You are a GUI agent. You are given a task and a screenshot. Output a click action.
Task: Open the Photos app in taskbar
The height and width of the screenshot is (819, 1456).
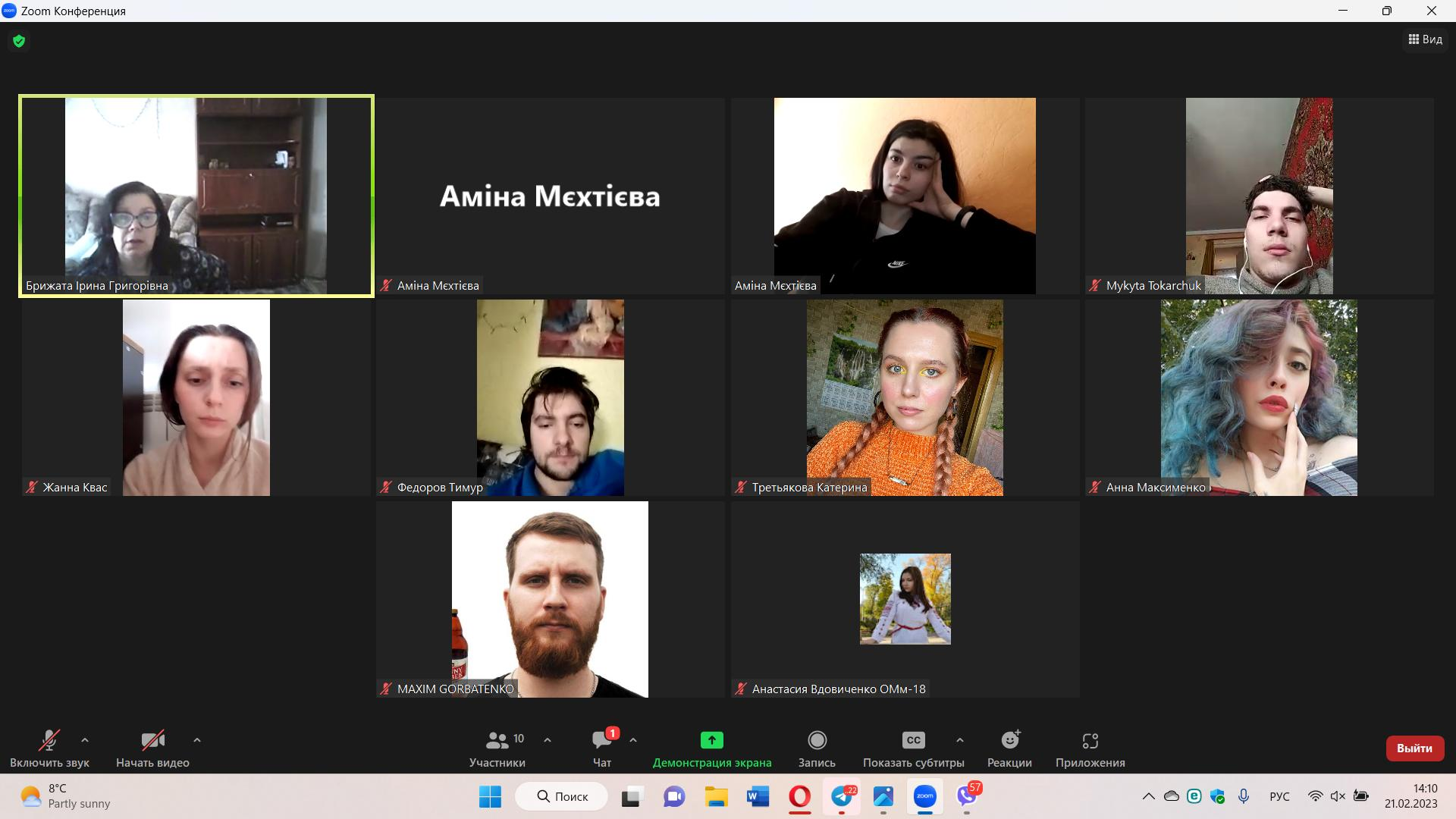pyautogui.click(x=883, y=796)
